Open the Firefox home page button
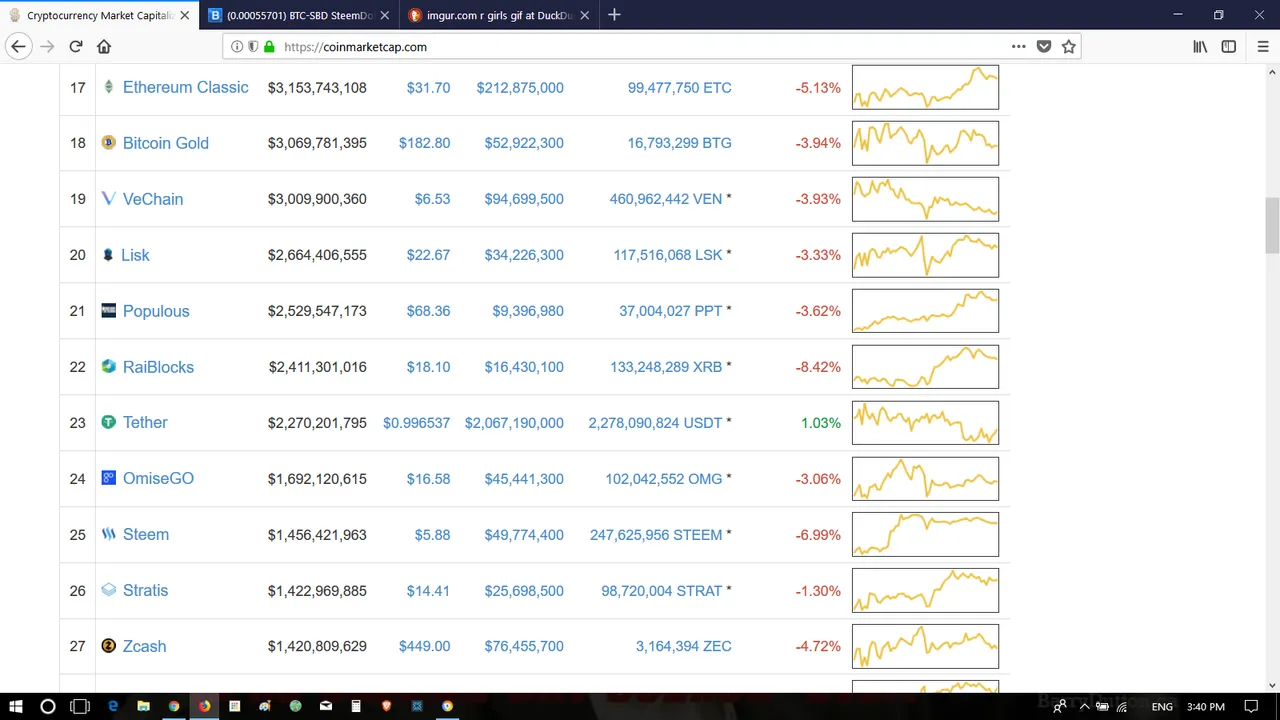 [x=104, y=46]
